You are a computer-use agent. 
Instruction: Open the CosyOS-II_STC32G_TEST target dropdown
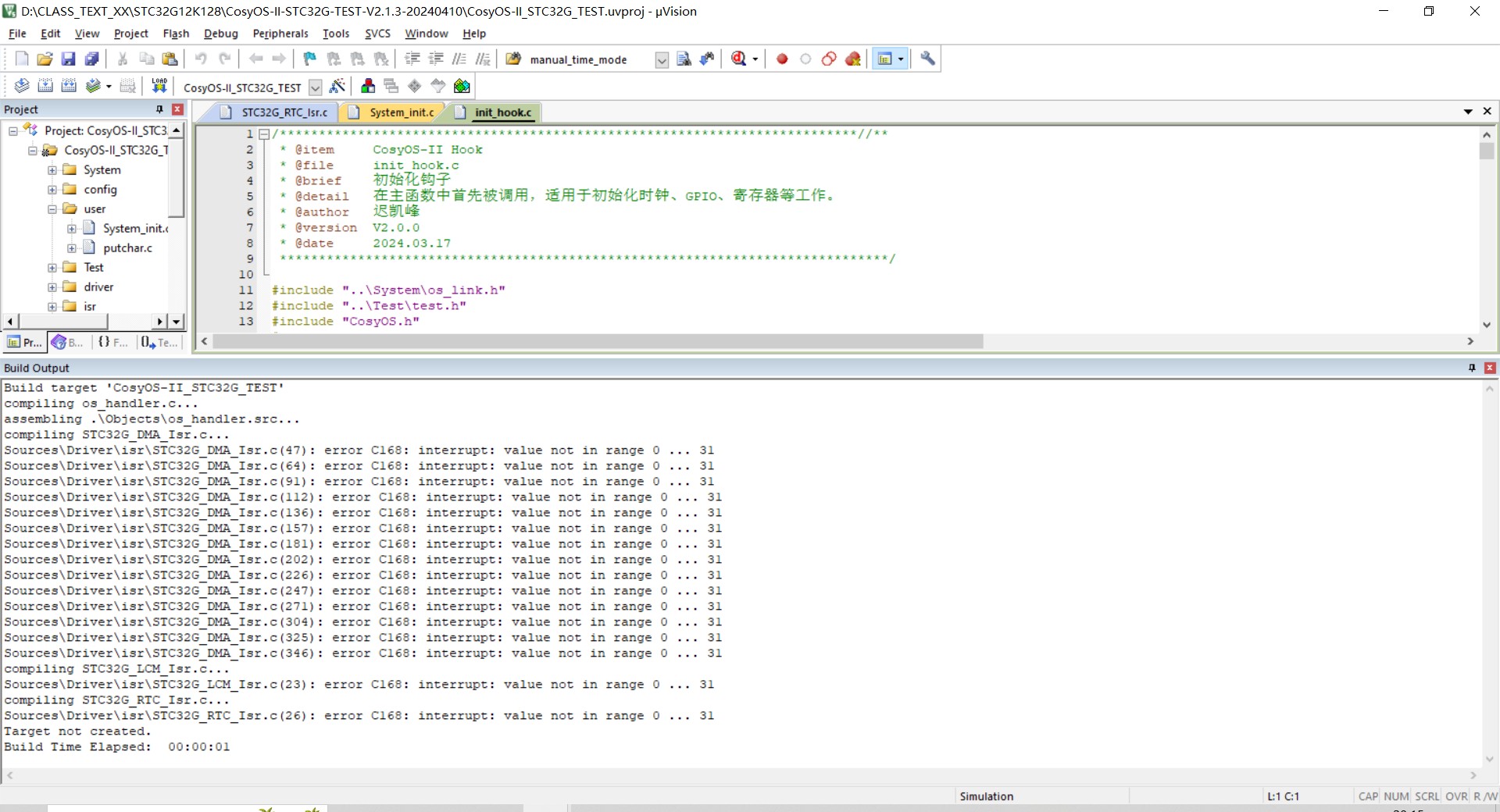(x=316, y=87)
